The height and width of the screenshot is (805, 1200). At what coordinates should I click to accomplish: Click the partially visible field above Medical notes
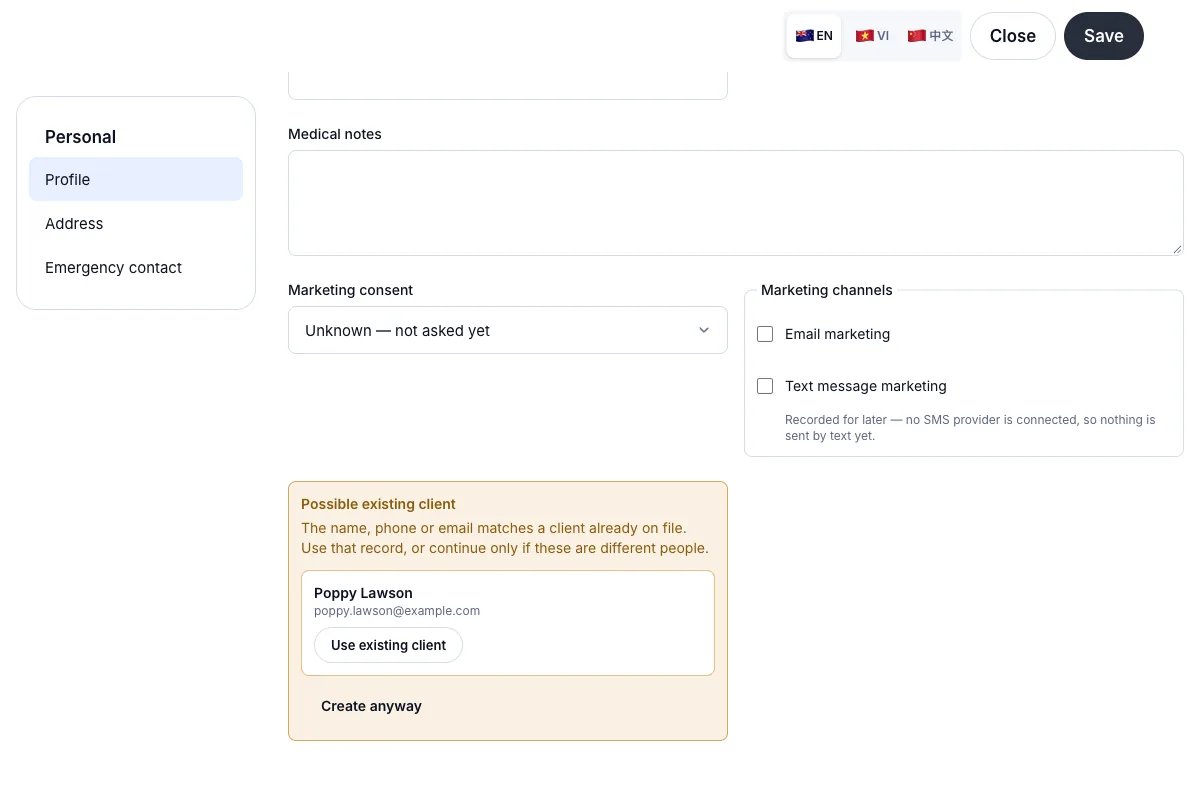pyautogui.click(x=508, y=86)
